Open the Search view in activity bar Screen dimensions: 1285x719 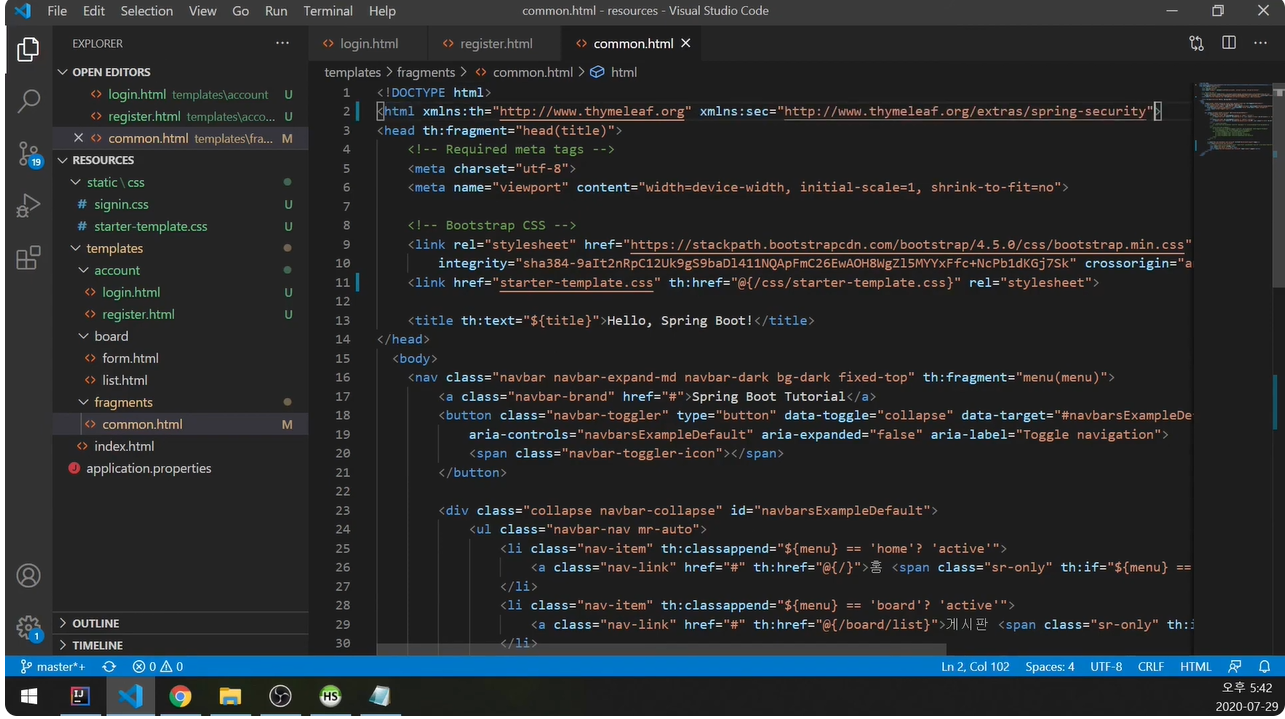(x=29, y=101)
